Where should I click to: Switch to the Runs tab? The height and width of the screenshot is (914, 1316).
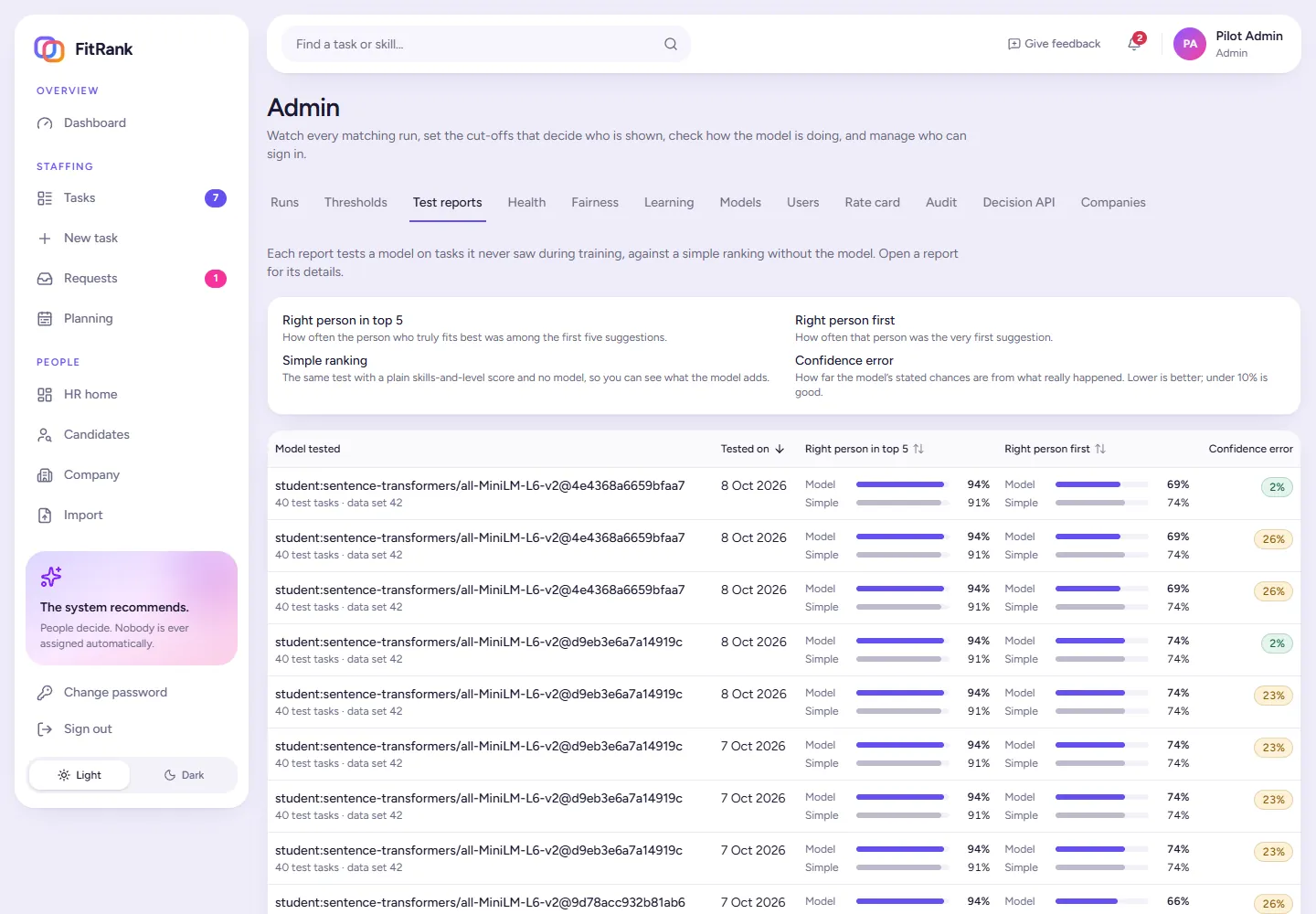[285, 203]
